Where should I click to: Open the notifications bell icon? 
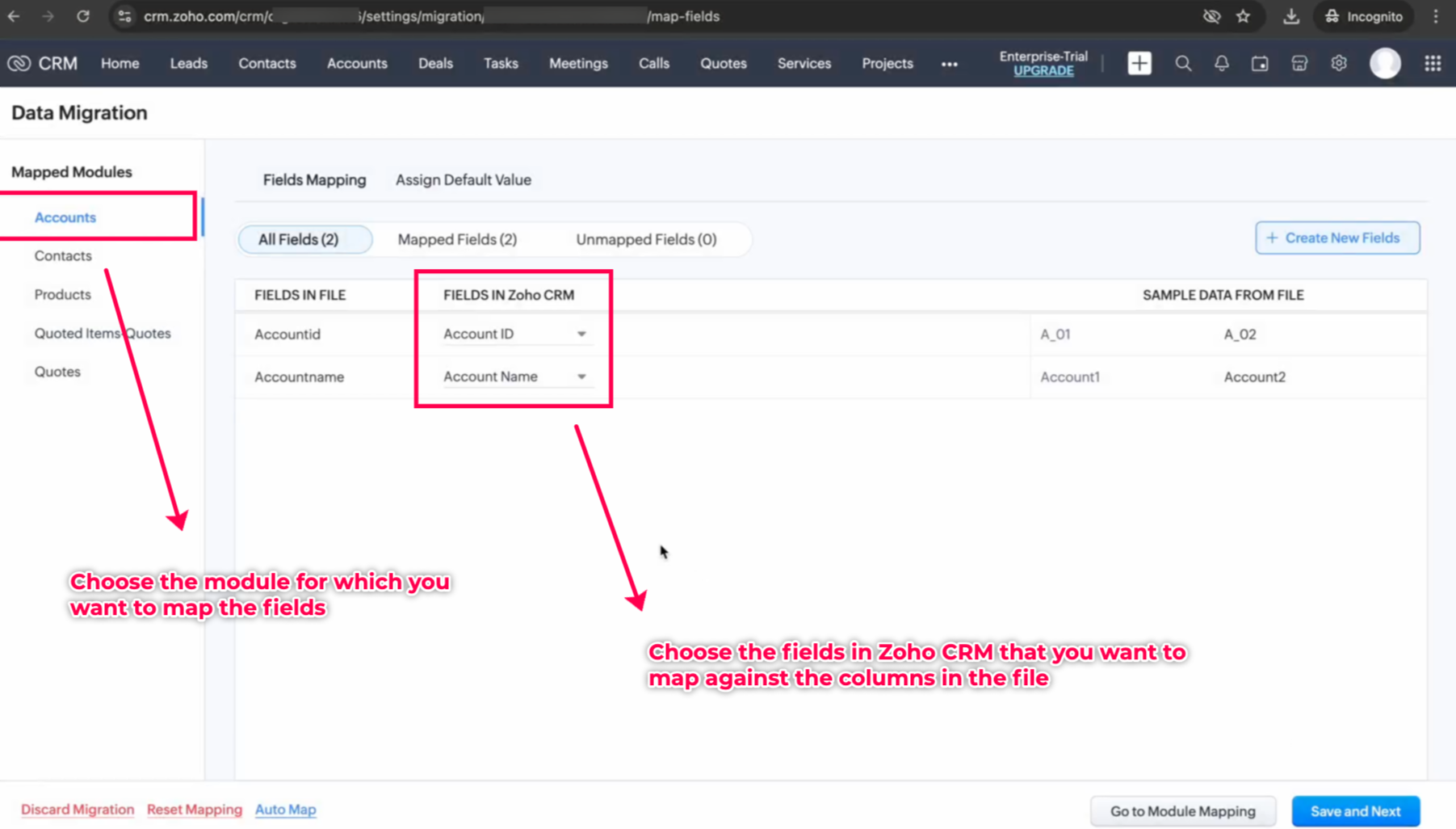tap(1222, 63)
